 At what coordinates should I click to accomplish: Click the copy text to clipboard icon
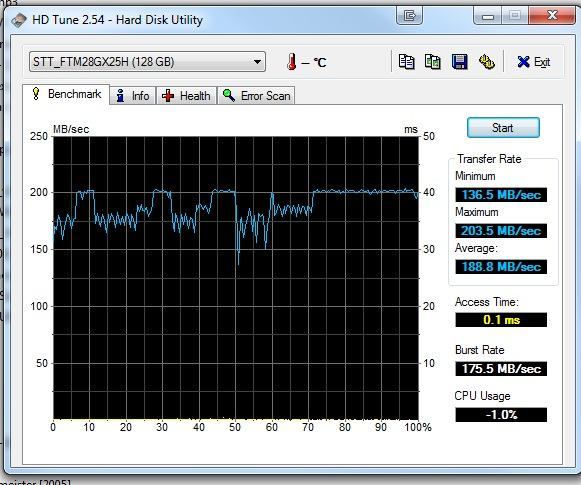click(406, 62)
